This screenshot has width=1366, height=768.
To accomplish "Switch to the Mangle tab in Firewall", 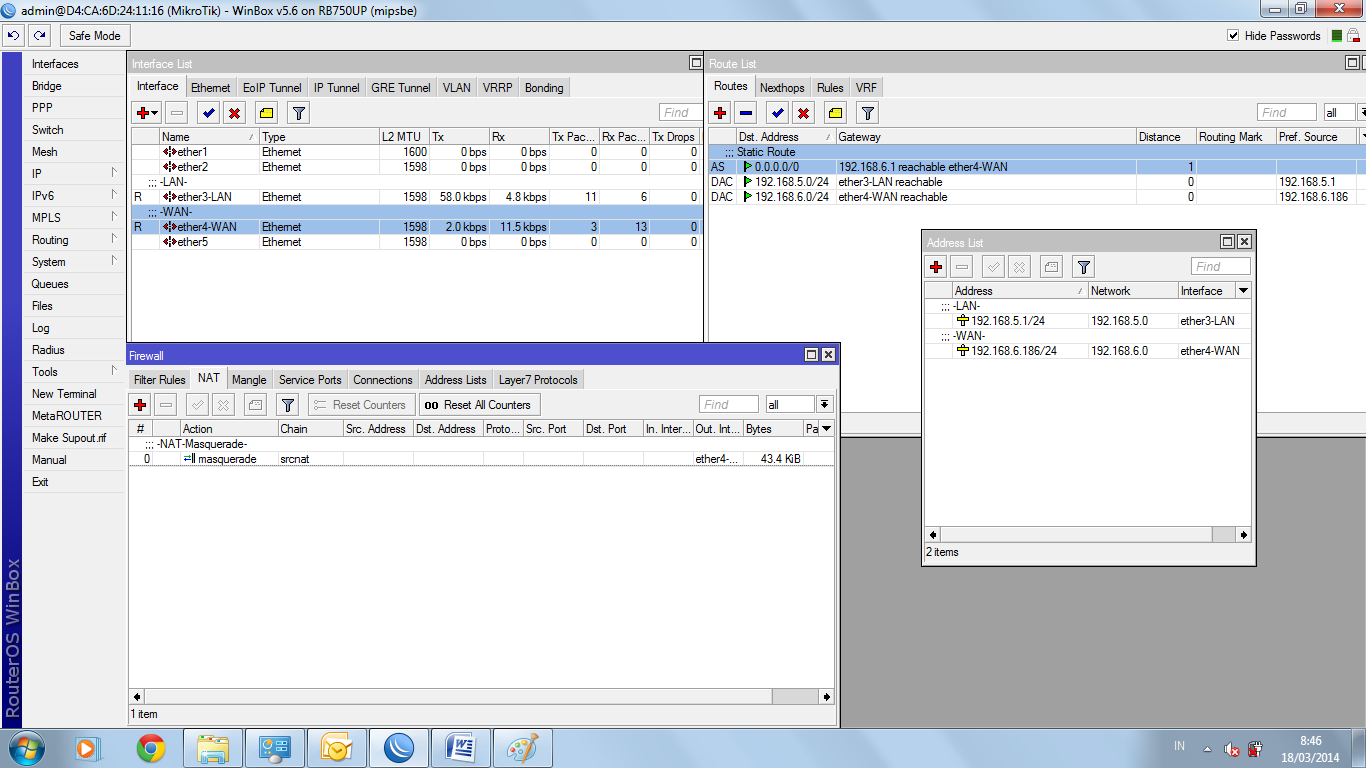I will [x=249, y=379].
